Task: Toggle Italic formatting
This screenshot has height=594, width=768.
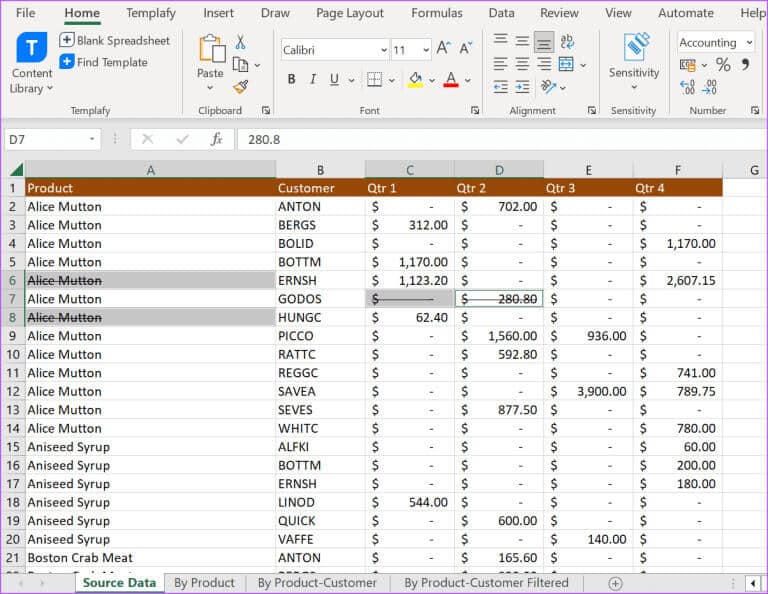Action: pos(312,80)
